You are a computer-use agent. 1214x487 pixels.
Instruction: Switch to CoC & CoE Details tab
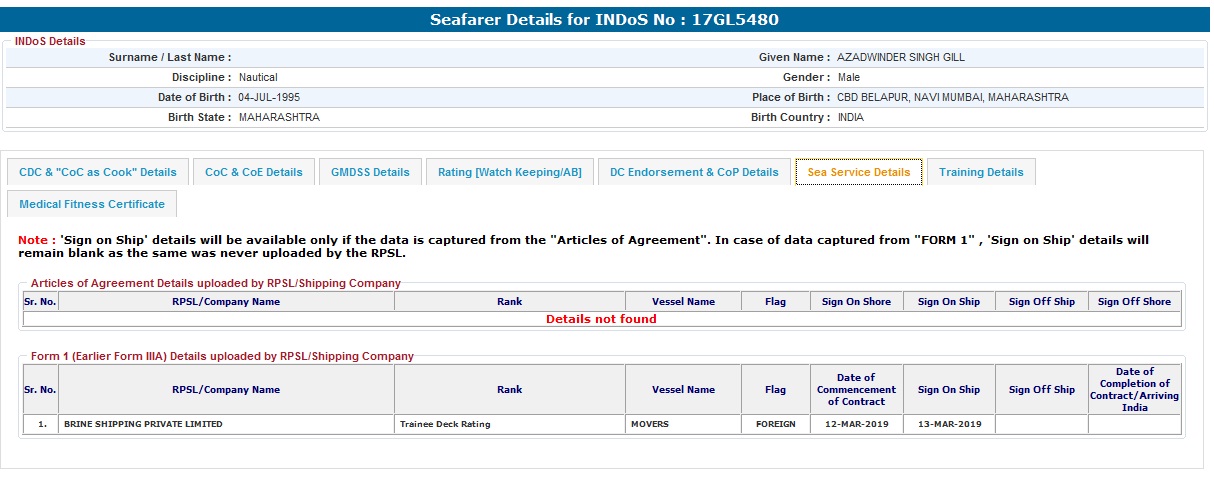[254, 172]
